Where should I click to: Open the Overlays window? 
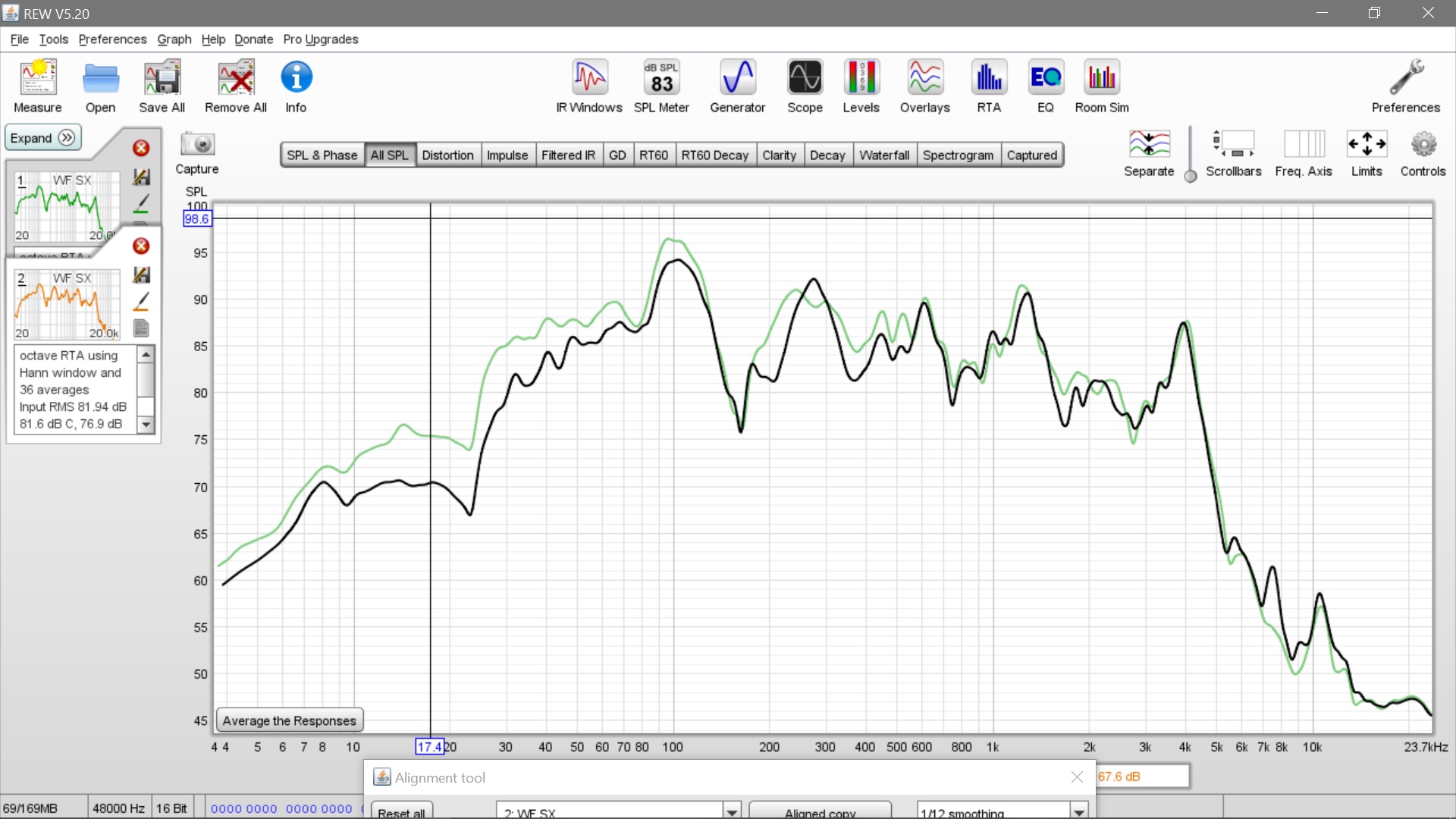click(x=924, y=86)
